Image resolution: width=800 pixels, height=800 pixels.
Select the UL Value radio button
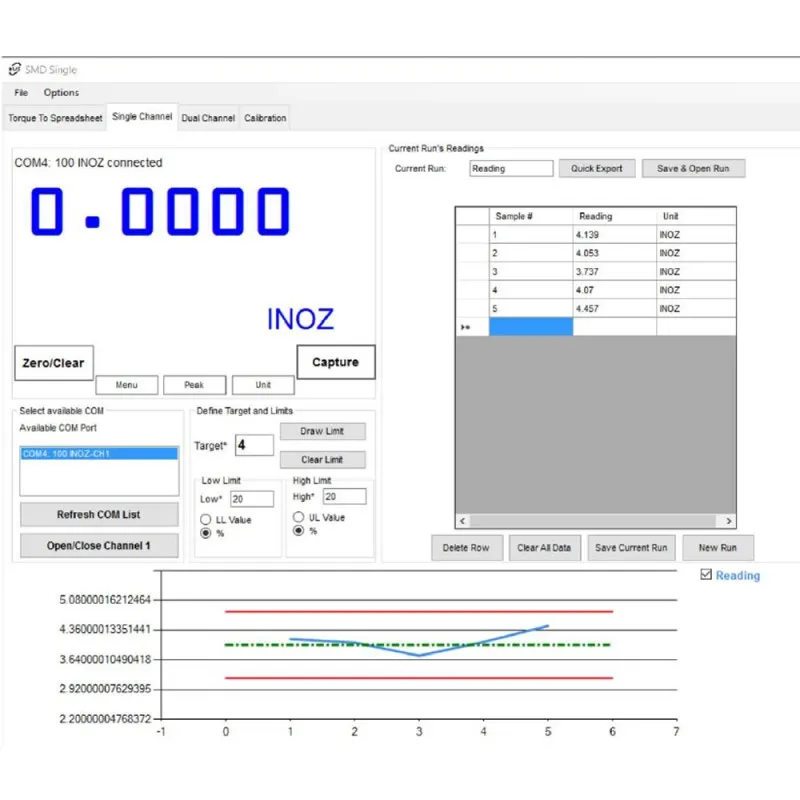(299, 516)
